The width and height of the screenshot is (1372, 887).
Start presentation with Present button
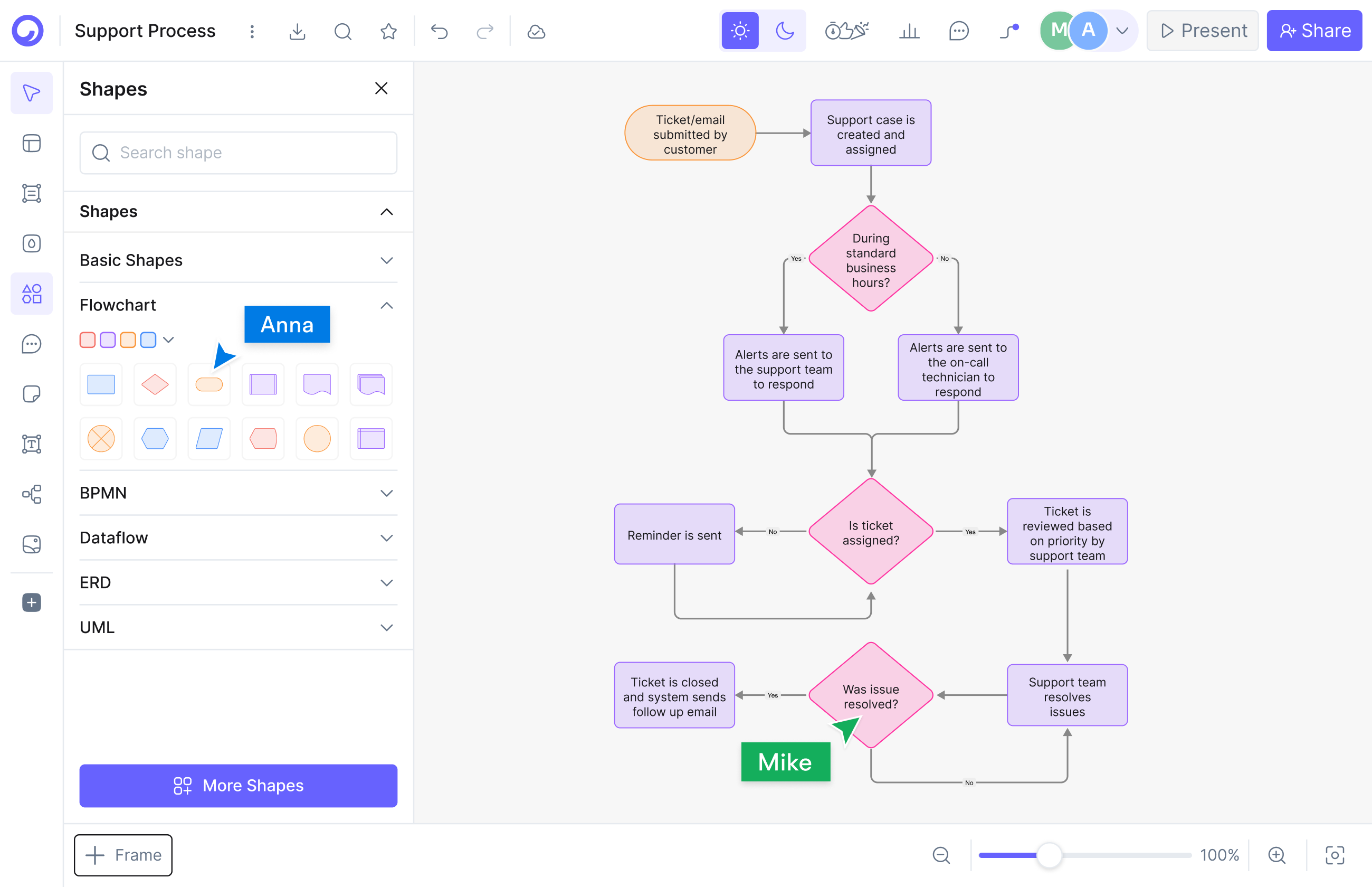point(1203,31)
